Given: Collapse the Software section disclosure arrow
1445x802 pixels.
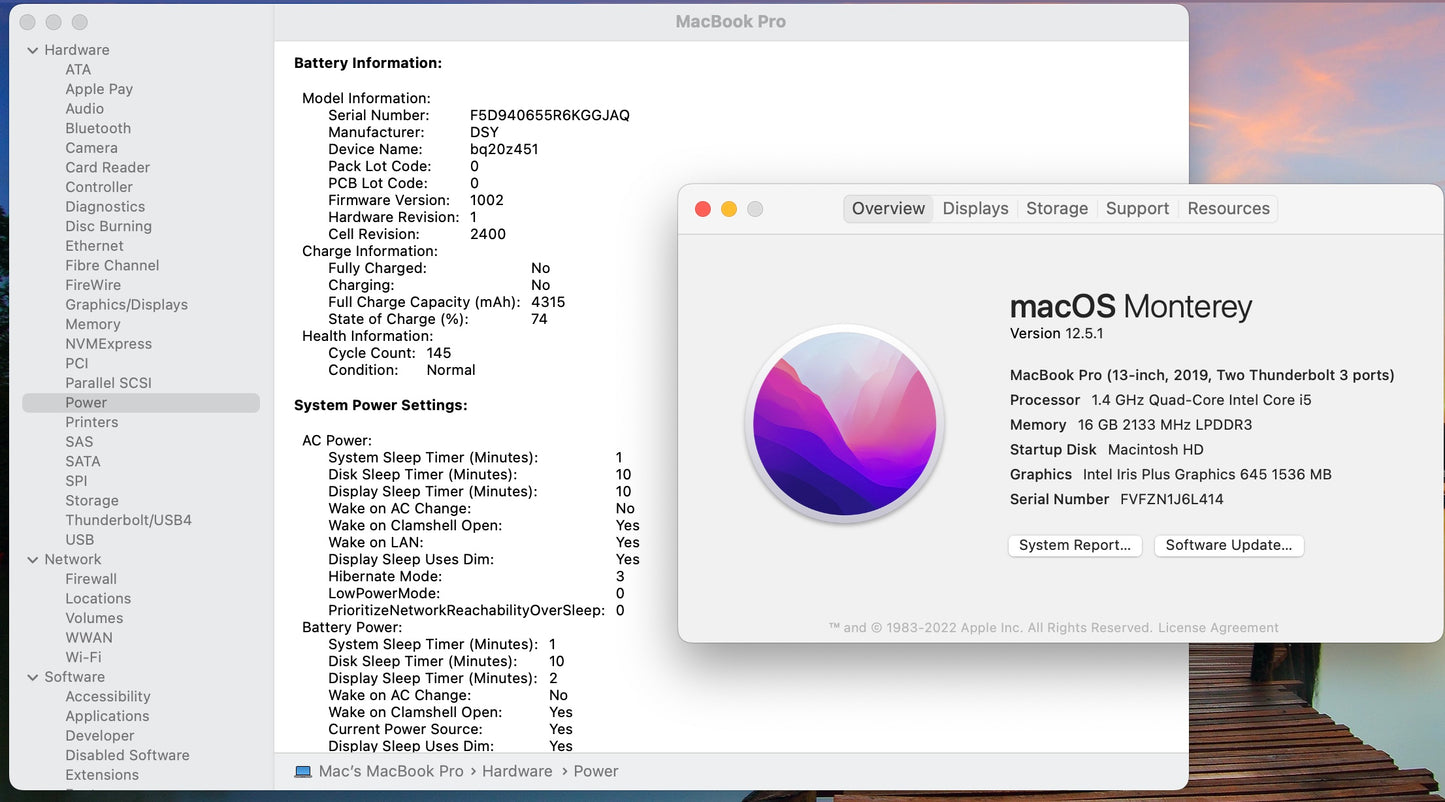Looking at the screenshot, I should tap(33, 677).
